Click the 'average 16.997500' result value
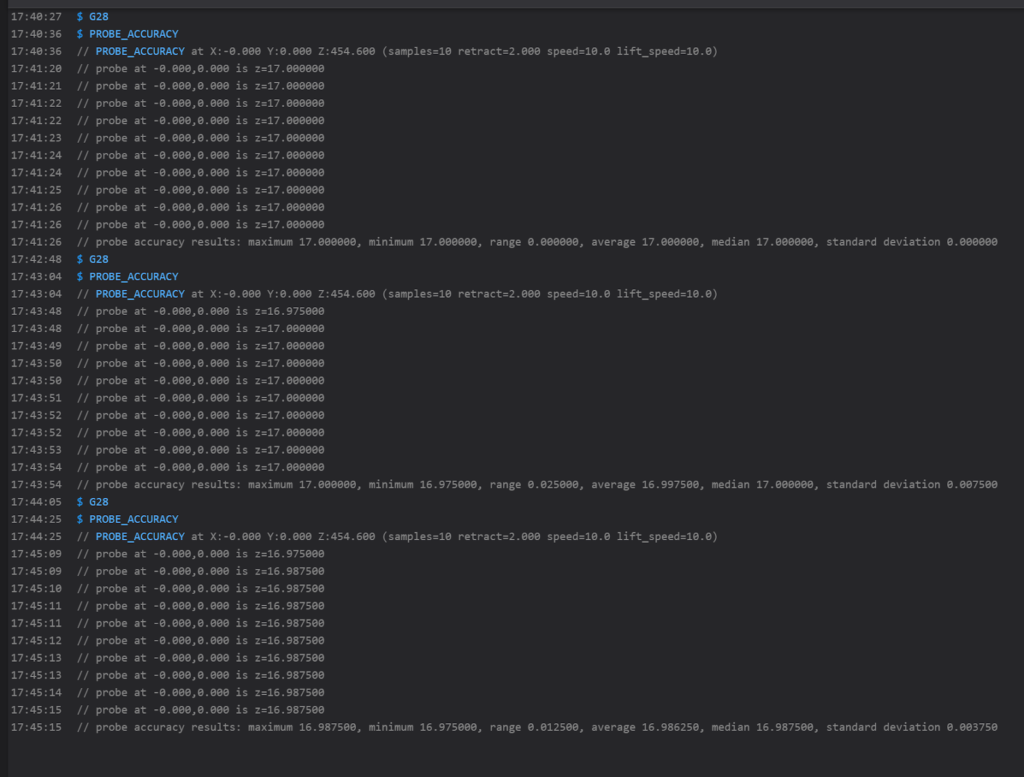Screen dimensions: 1024x777 click(x=645, y=485)
